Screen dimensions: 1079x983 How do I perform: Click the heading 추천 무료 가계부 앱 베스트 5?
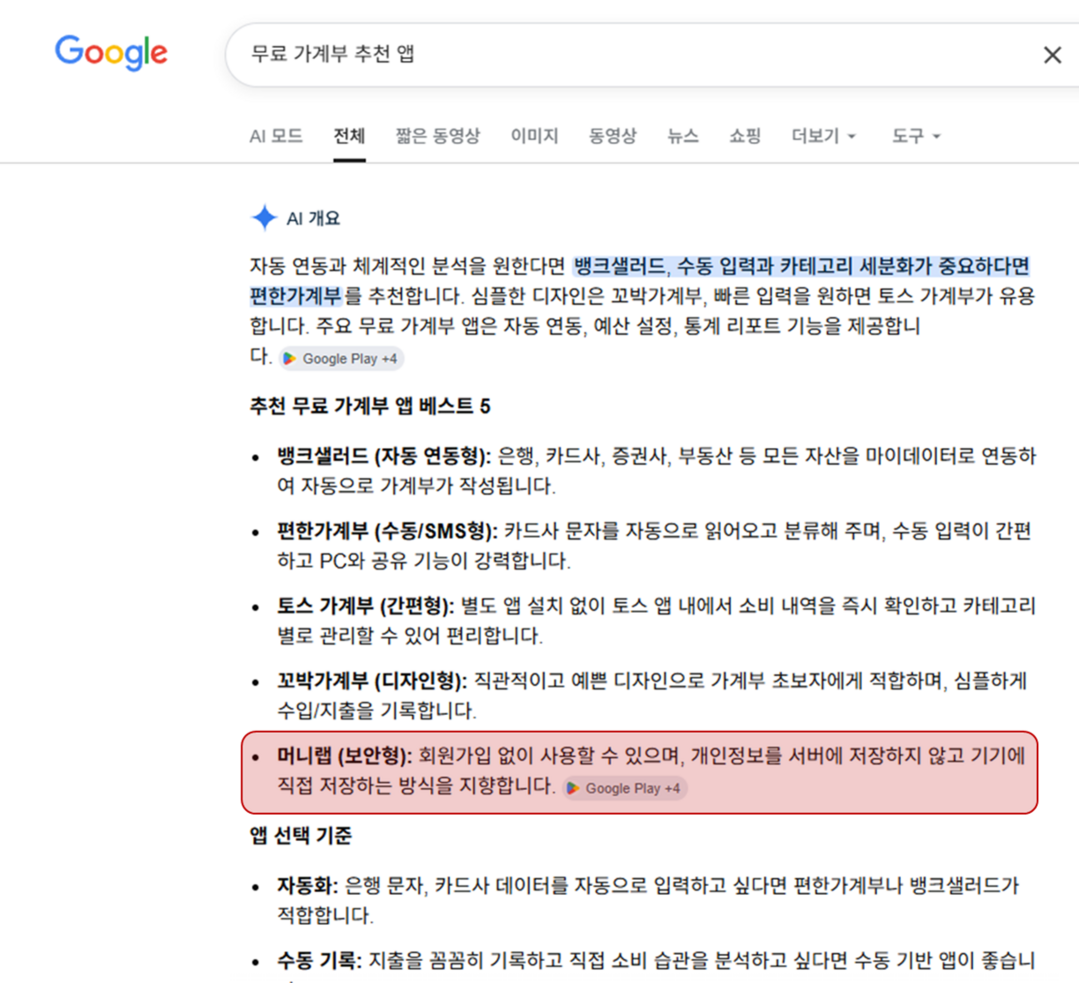tap(370, 406)
